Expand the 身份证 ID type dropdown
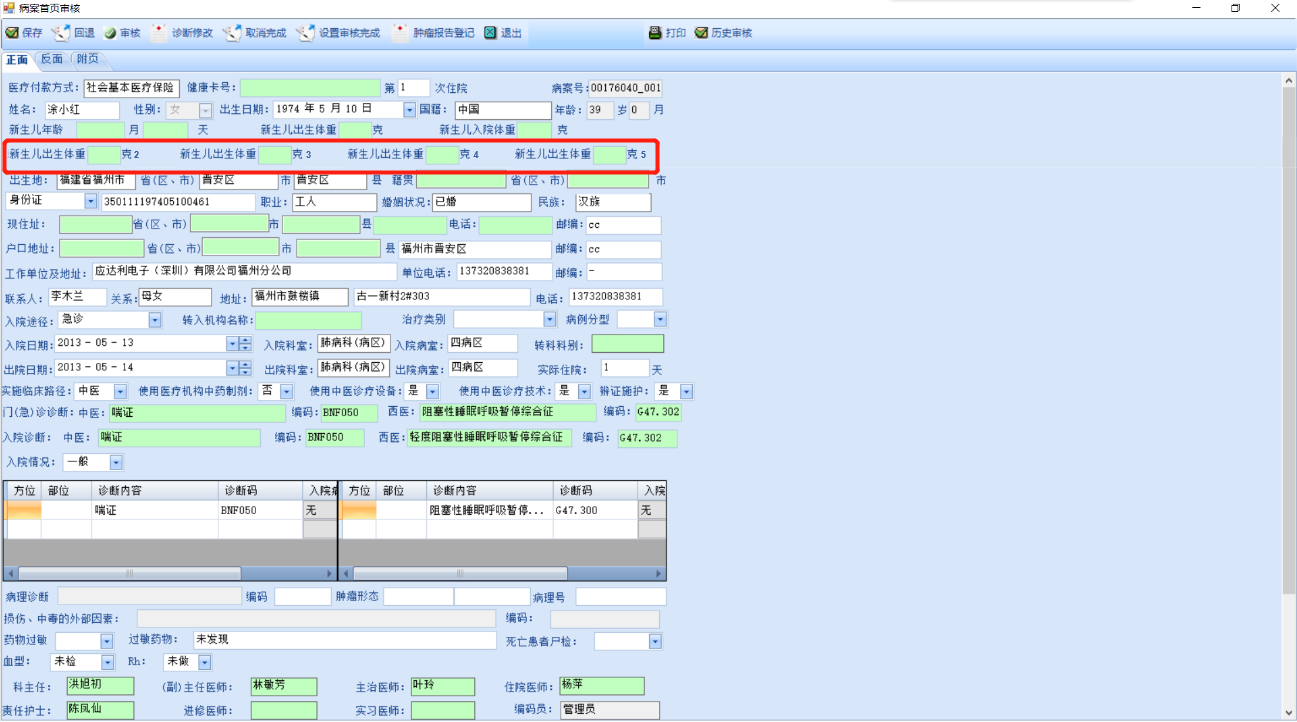1297x722 pixels. 91,201
